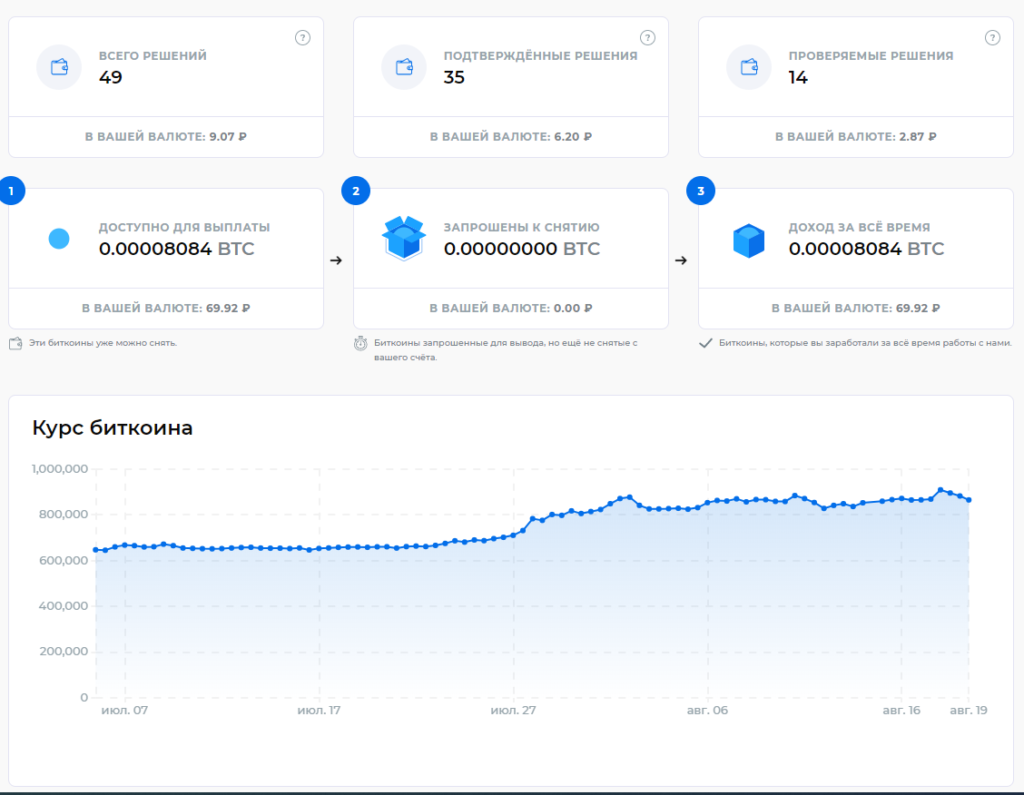Click the blue circle icon in Доступно для выплаты
Screen dimensions: 1024x795
click(x=59, y=239)
